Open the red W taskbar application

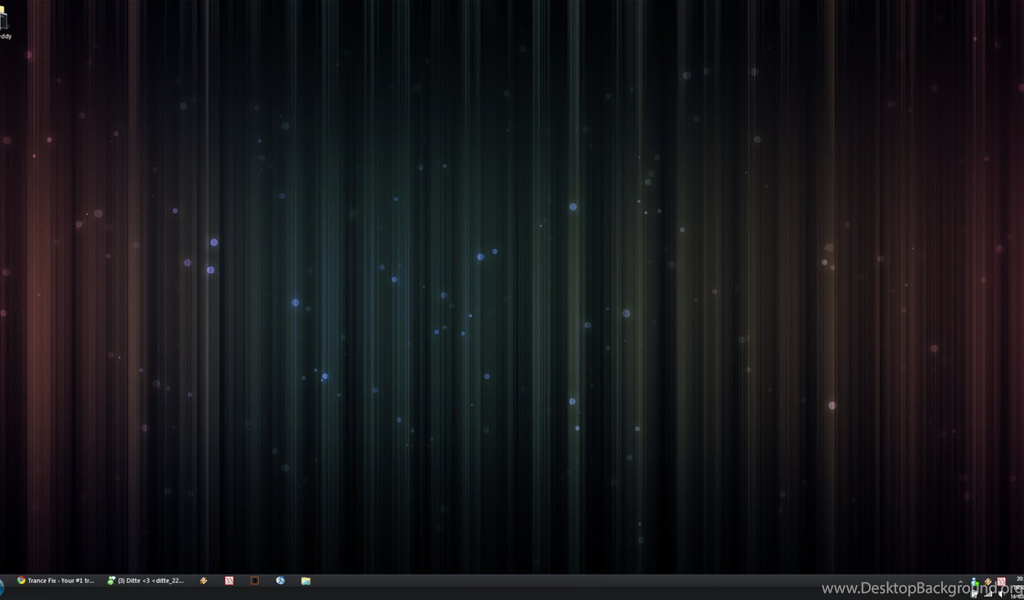pos(229,580)
